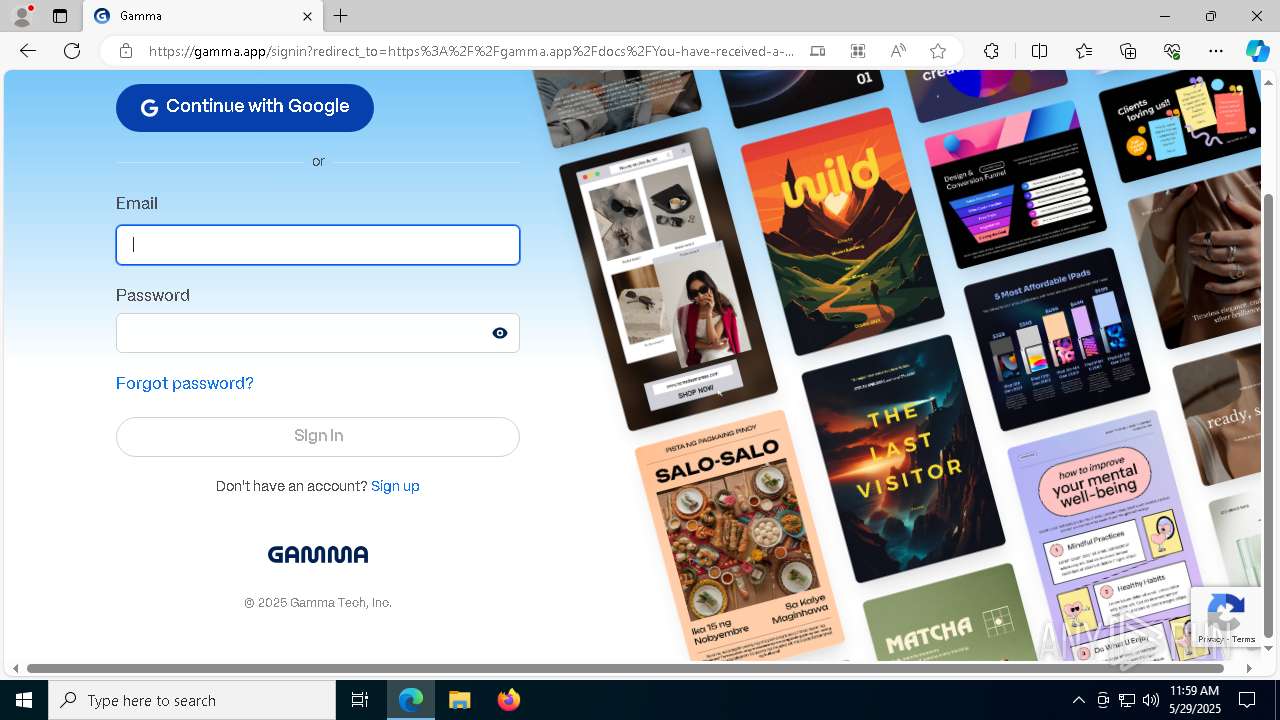Open tab actions menu icon
Screen dimensions: 1280x720
(x=60, y=16)
